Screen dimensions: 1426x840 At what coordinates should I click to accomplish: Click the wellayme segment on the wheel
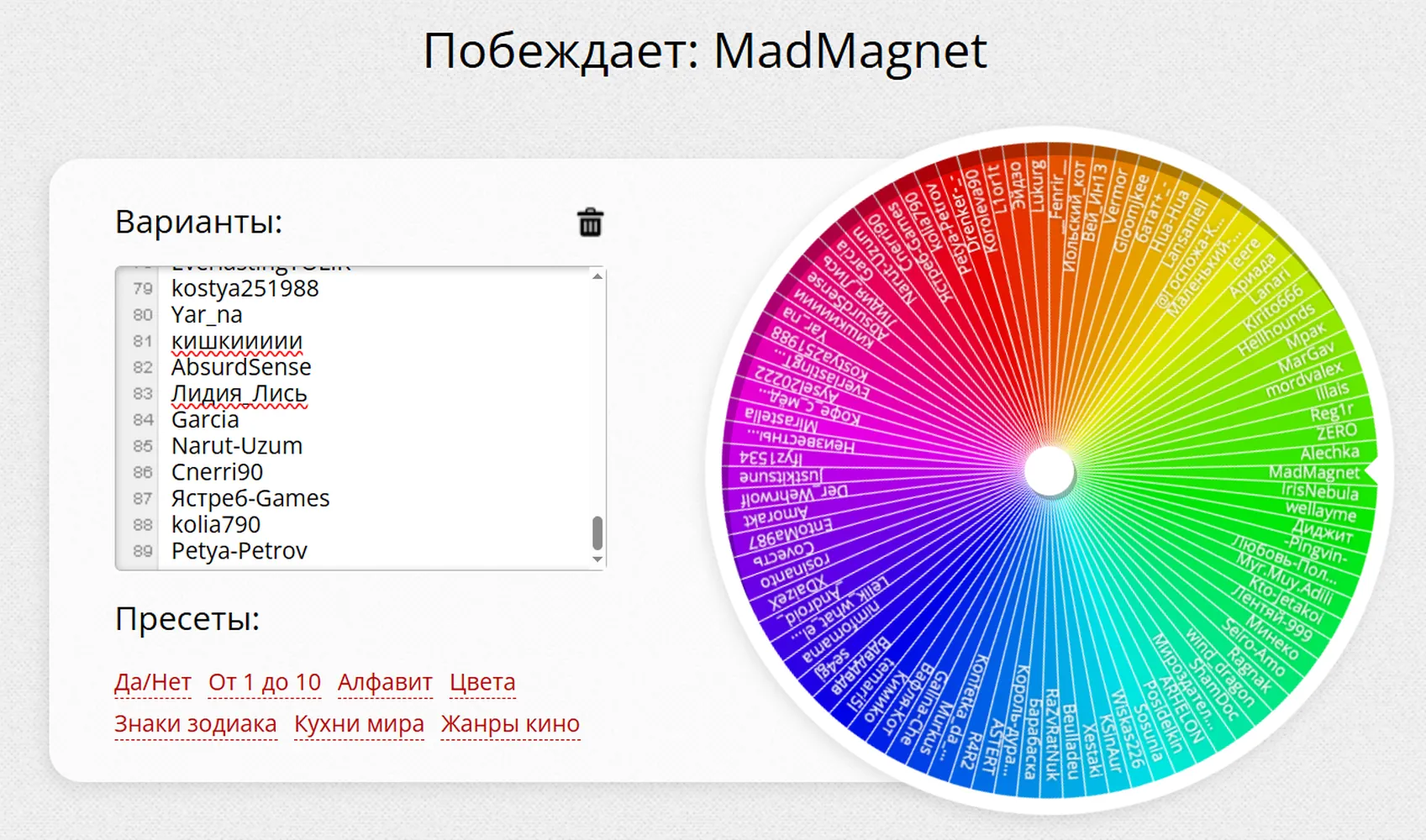pos(1321,511)
